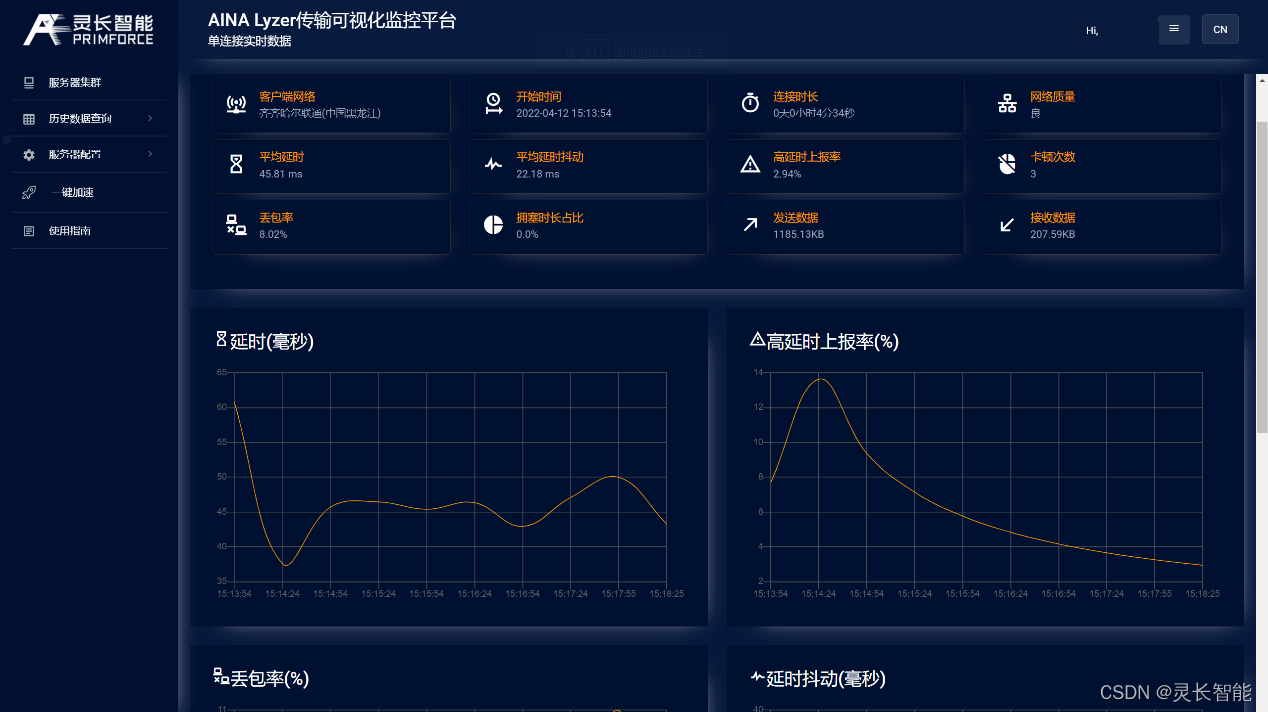Switch language with the CN button

point(1220,29)
